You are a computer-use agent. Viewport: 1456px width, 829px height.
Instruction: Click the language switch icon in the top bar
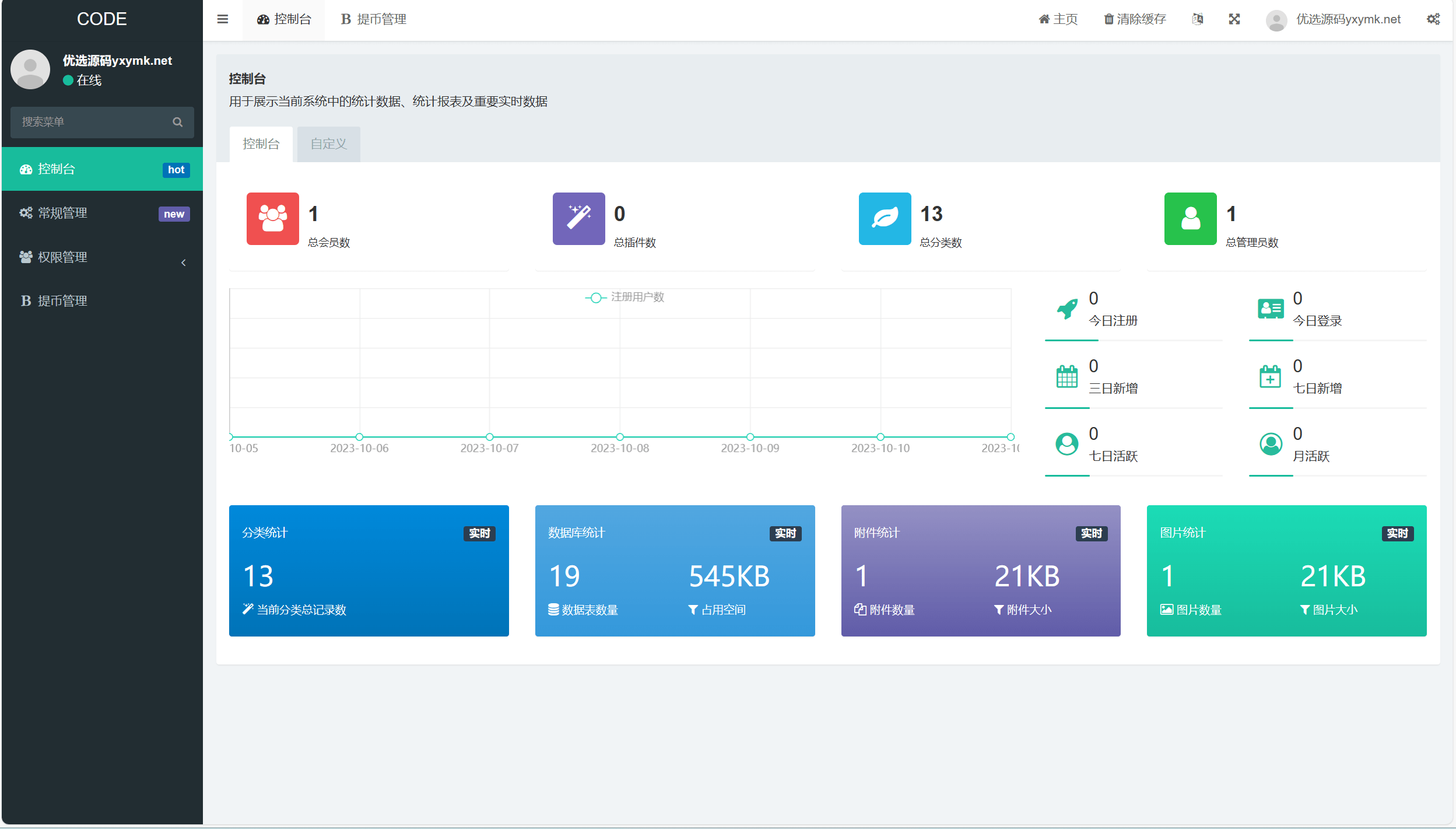(1197, 19)
